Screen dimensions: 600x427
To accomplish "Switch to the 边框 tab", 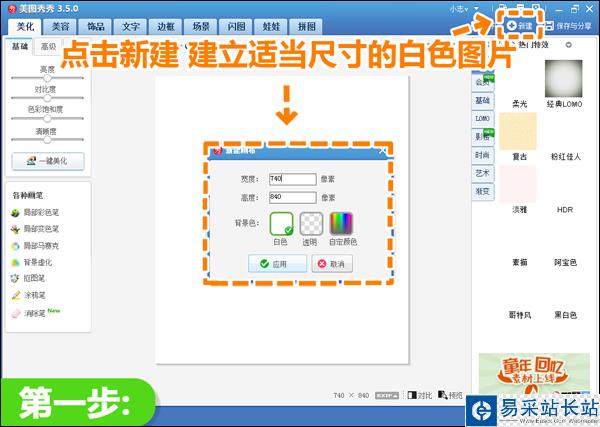I will coord(166,26).
